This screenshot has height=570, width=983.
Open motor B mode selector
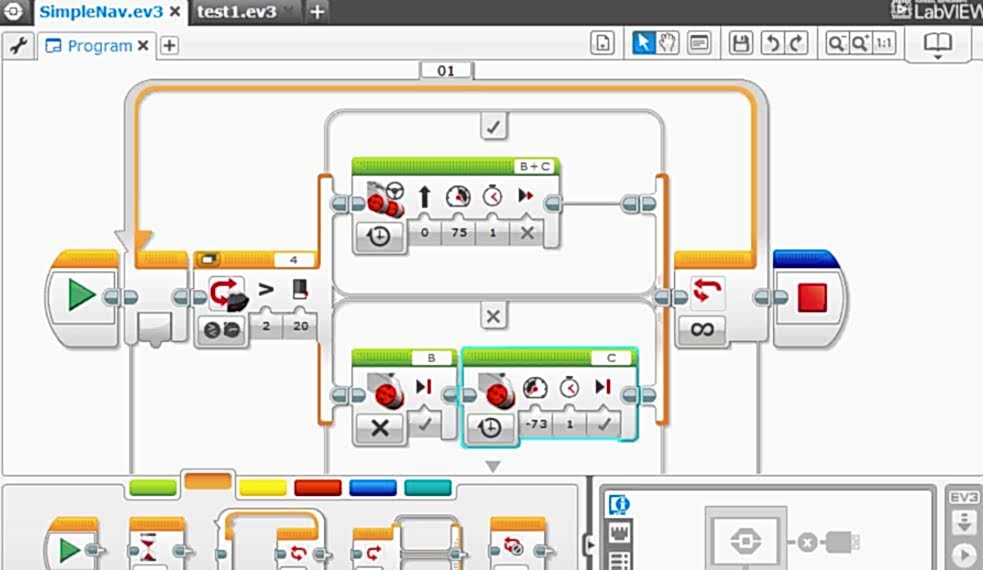click(x=380, y=427)
